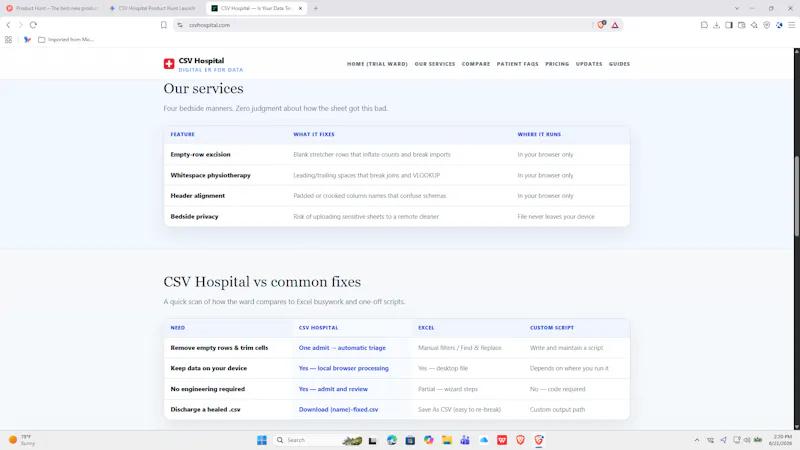Click the page vertical scrollbar thumb
This screenshot has height=450, width=800.
click(x=796, y=195)
